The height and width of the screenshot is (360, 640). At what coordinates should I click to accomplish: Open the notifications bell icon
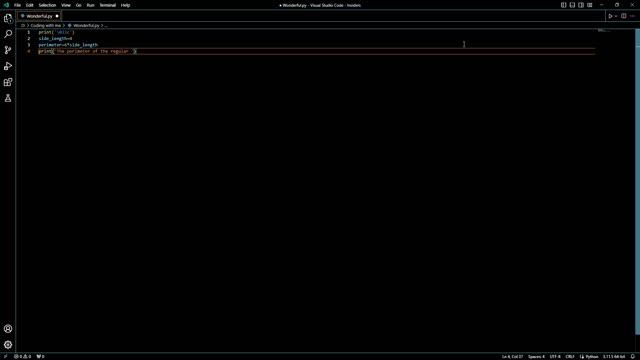pyautogui.click(x=633, y=356)
